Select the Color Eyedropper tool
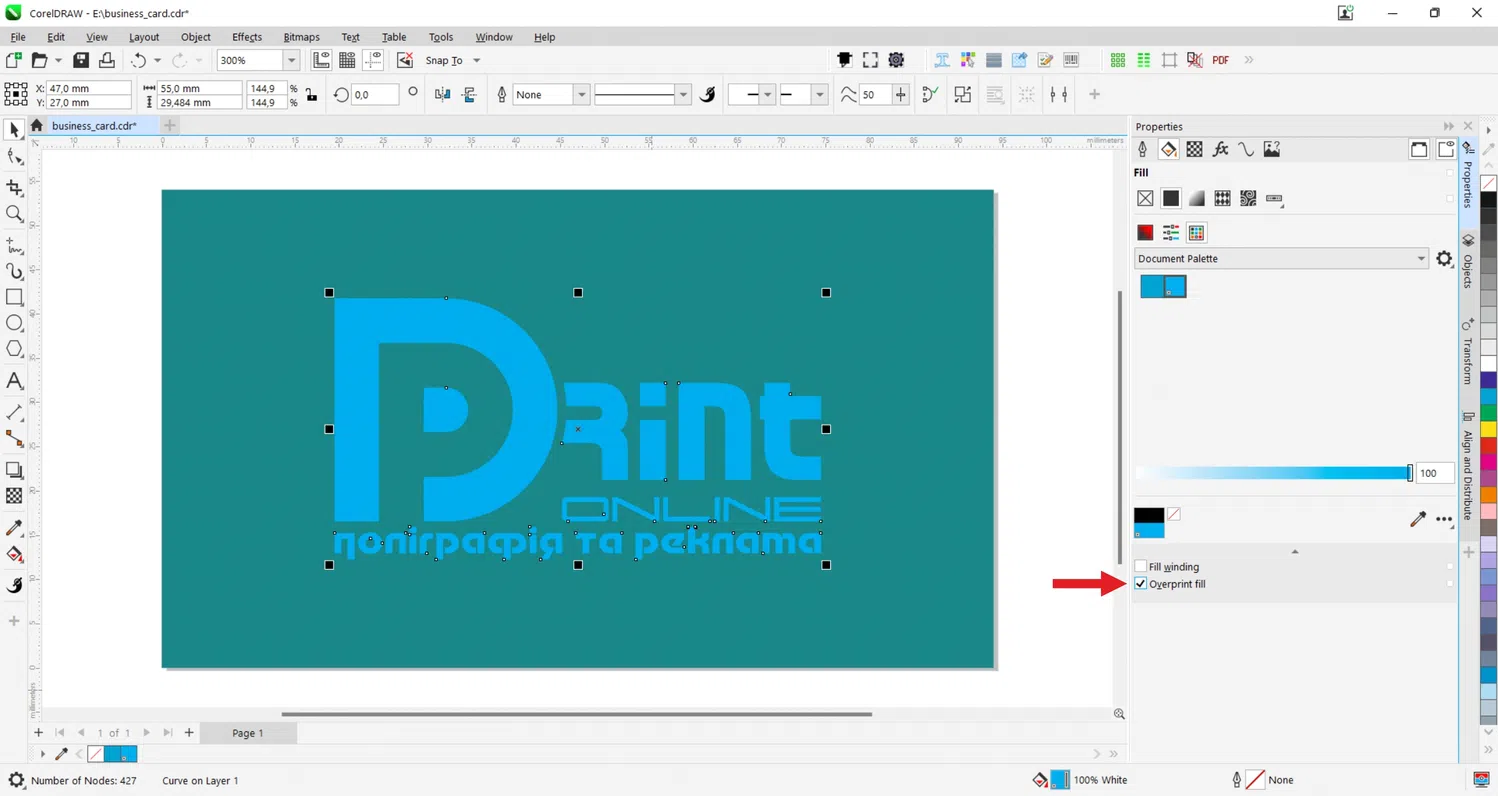 (14, 527)
